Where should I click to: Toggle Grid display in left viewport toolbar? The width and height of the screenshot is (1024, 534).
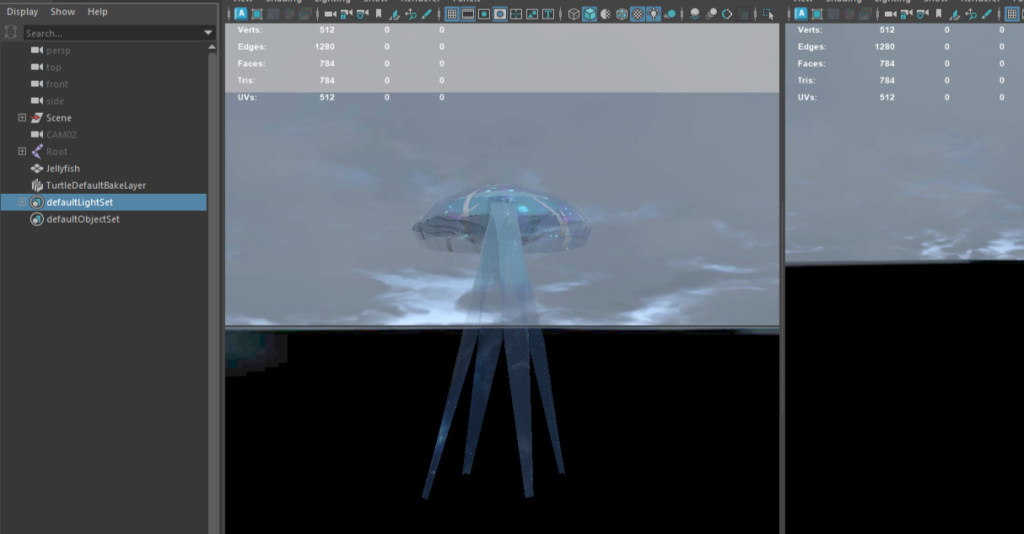tap(452, 14)
